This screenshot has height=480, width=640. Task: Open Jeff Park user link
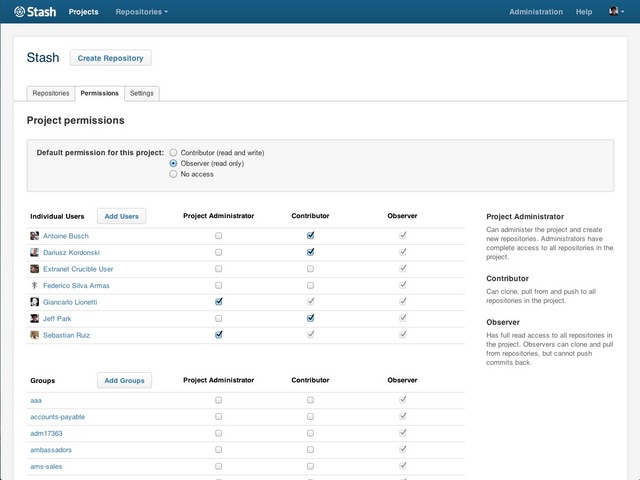point(57,319)
